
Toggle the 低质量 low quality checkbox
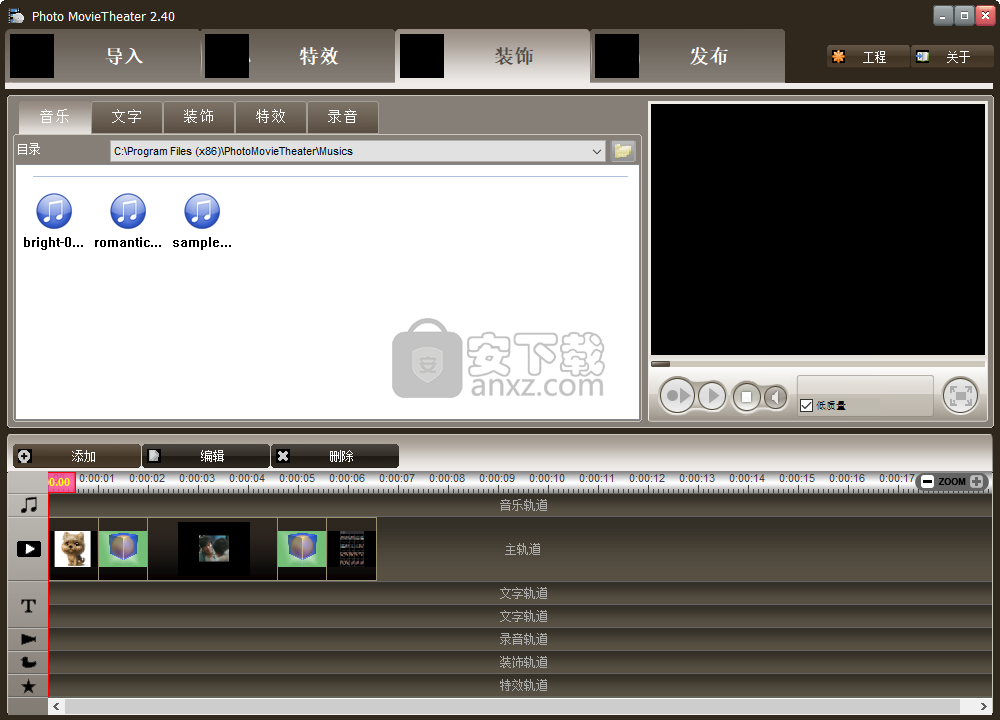[806, 406]
